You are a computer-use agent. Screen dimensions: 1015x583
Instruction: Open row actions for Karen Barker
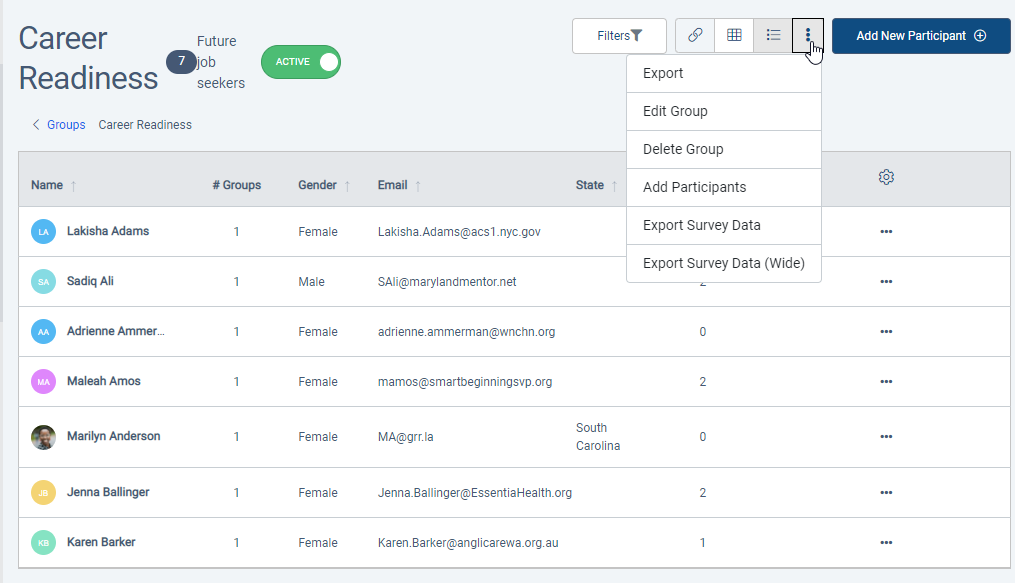tap(886, 542)
